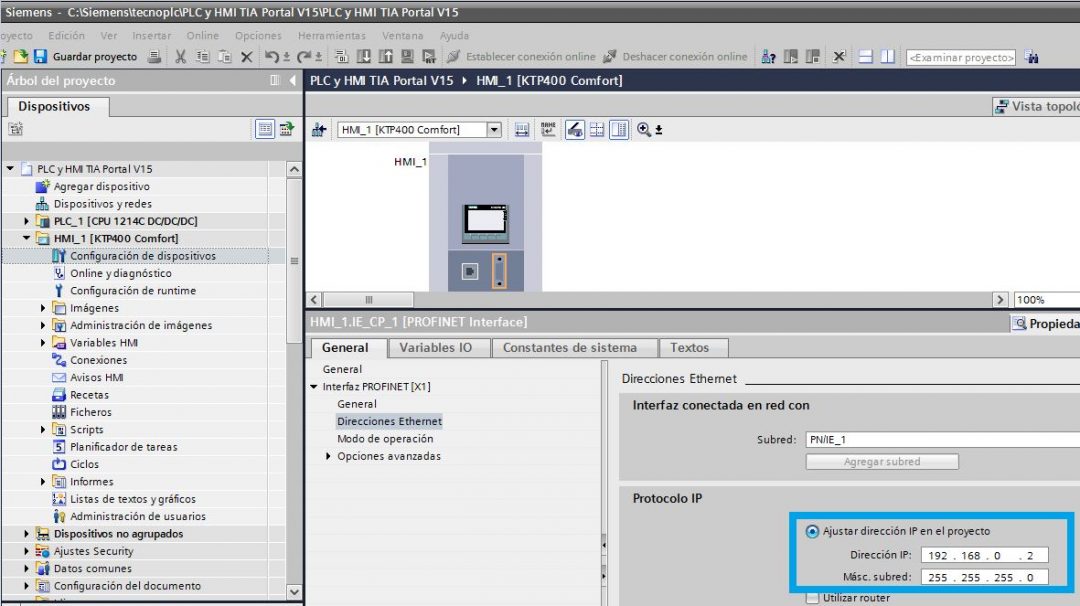
Task: Click the Start runtime on PC icon
Action: [429, 56]
